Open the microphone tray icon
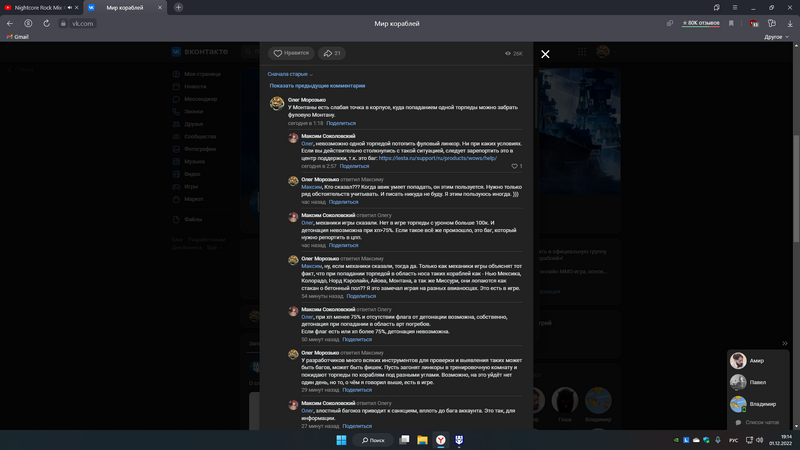The height and width of the screenshot is (450, 800). point(717,440)
